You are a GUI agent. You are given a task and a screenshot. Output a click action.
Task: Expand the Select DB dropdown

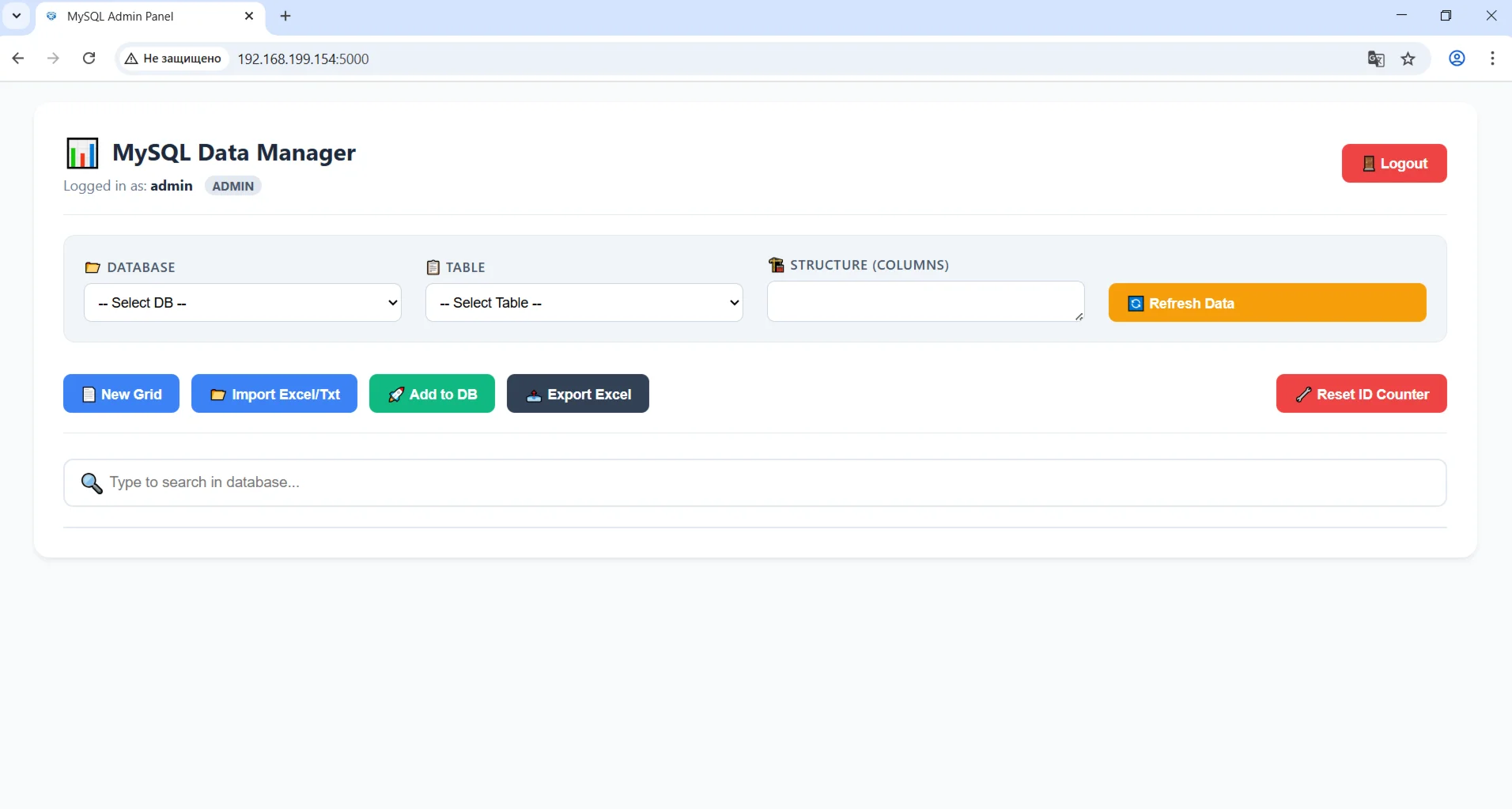(243, 303)
